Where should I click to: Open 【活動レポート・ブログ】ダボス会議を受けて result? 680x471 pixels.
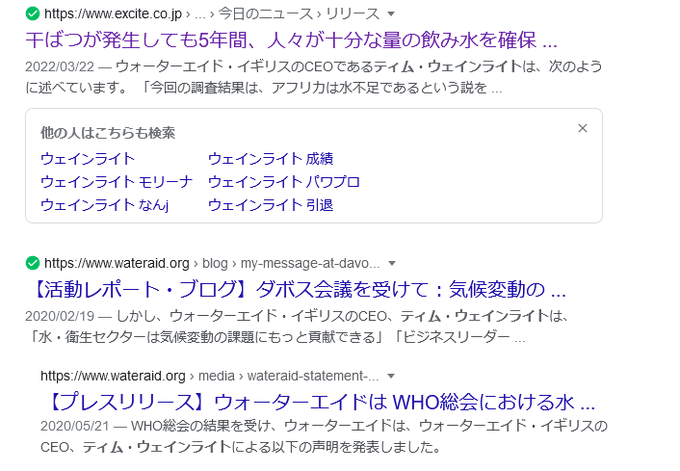pos(299,289)
